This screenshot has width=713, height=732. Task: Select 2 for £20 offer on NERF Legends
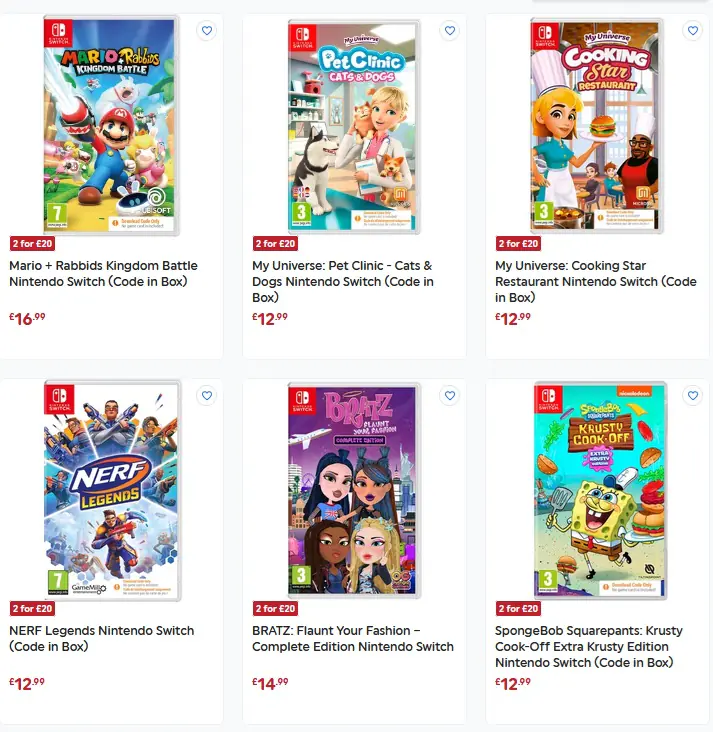click(32, 609)
